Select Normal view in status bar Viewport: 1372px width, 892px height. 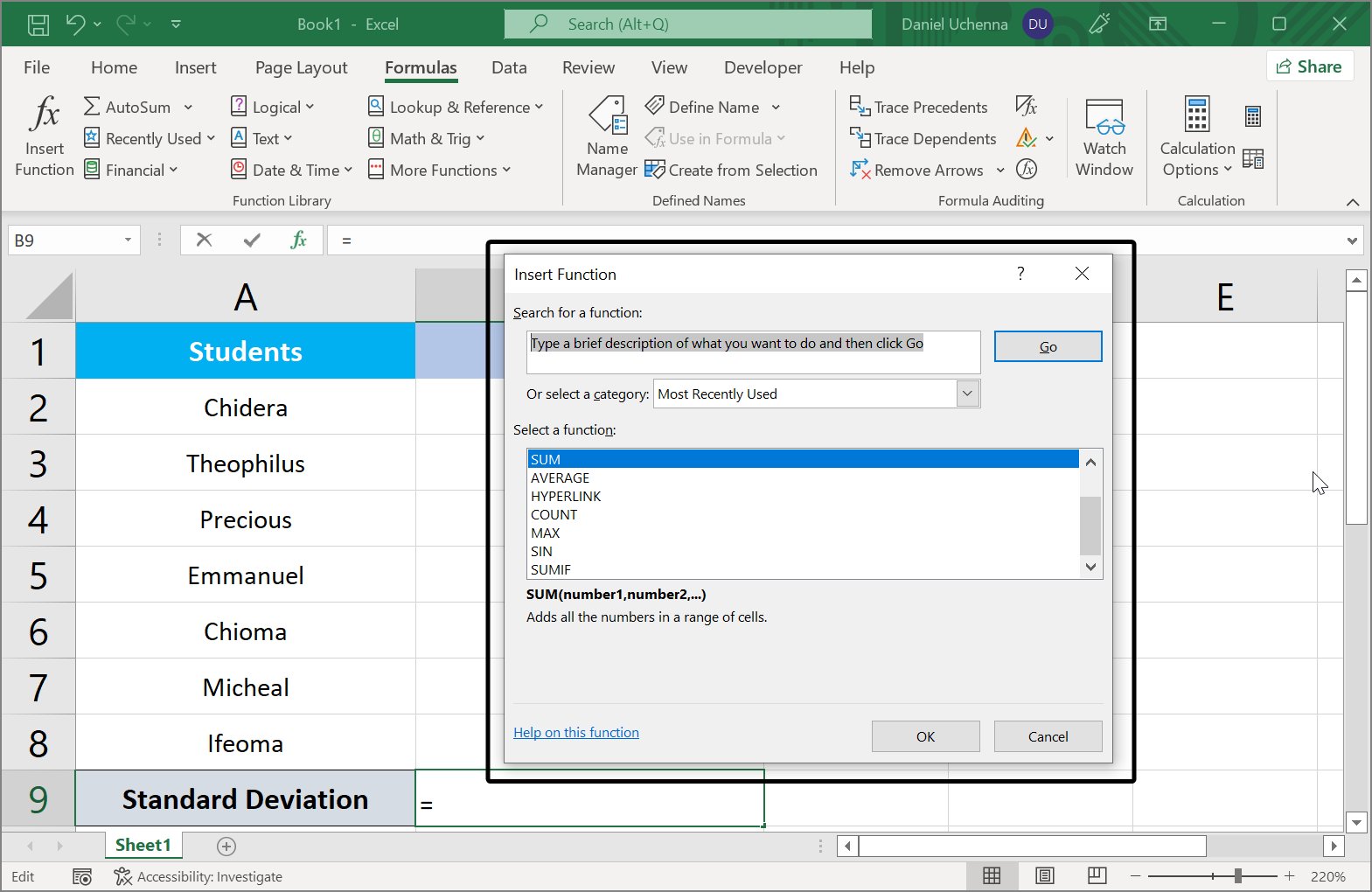pos(992,876)
